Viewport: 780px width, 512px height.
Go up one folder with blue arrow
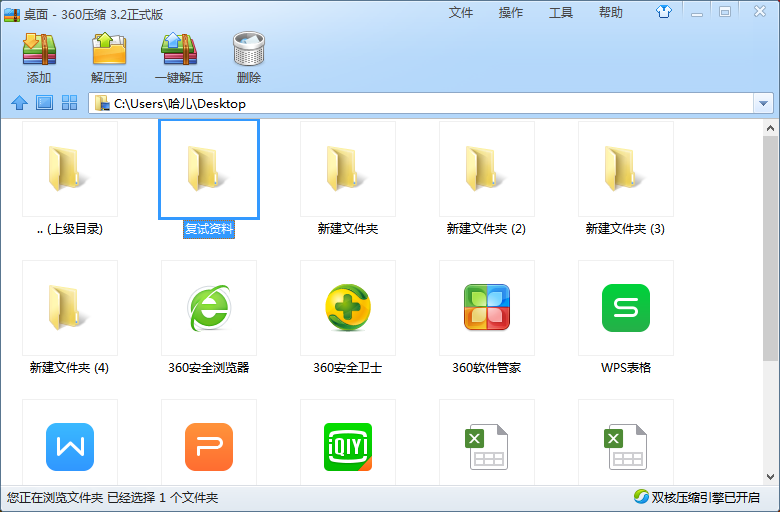(x=19, y=103)
